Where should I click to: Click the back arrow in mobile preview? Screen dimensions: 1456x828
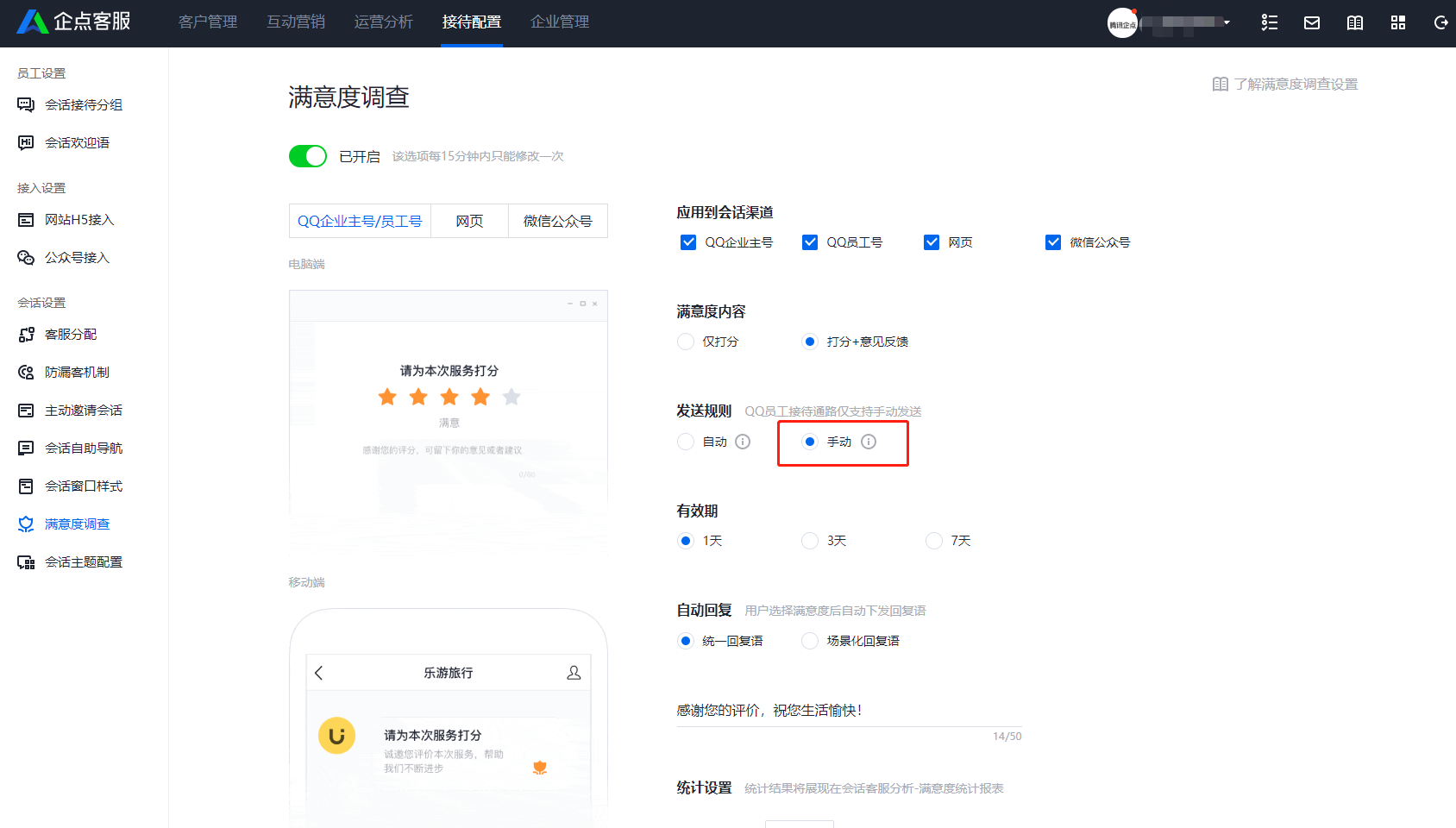tap(319, 673)
